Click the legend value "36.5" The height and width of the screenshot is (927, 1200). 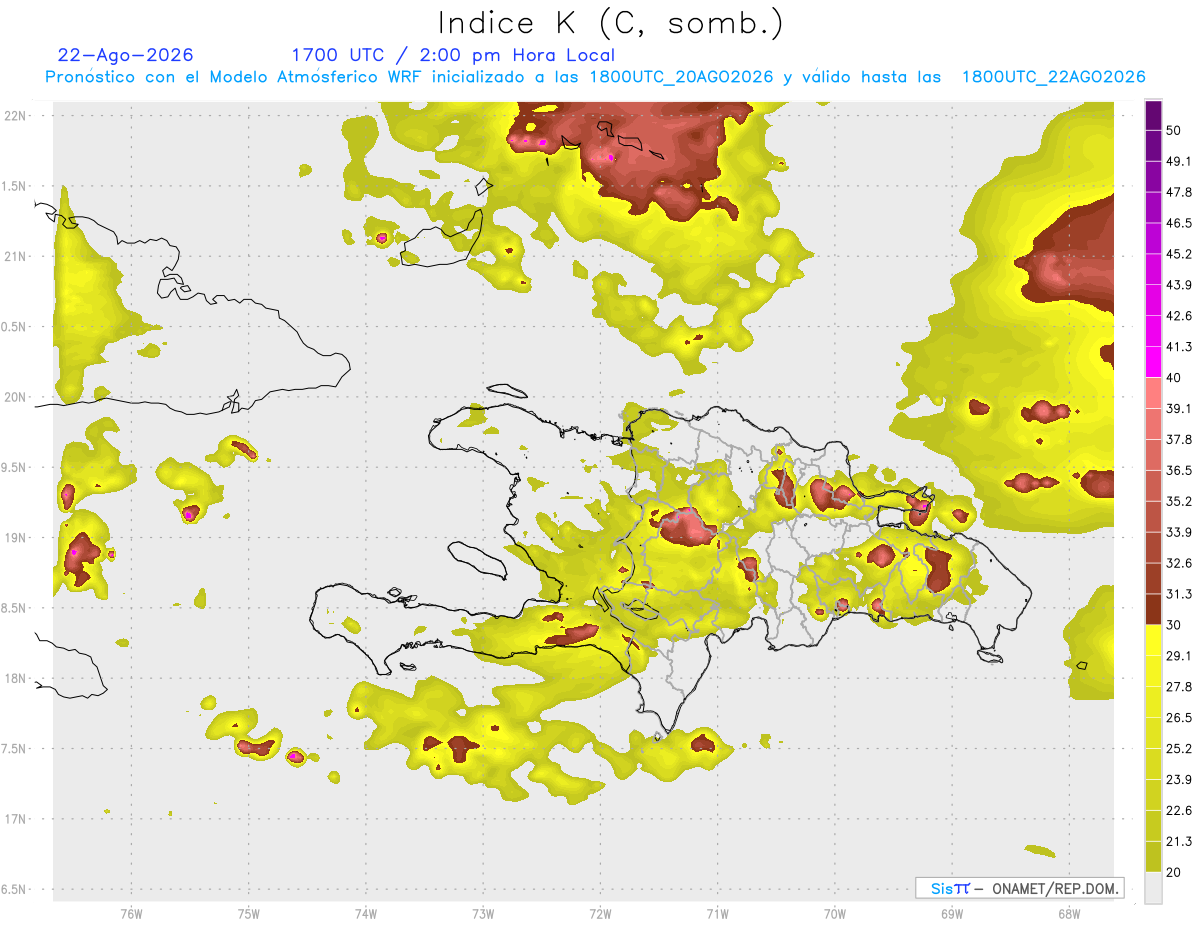pyautogui.click(x=1179, y=470)
